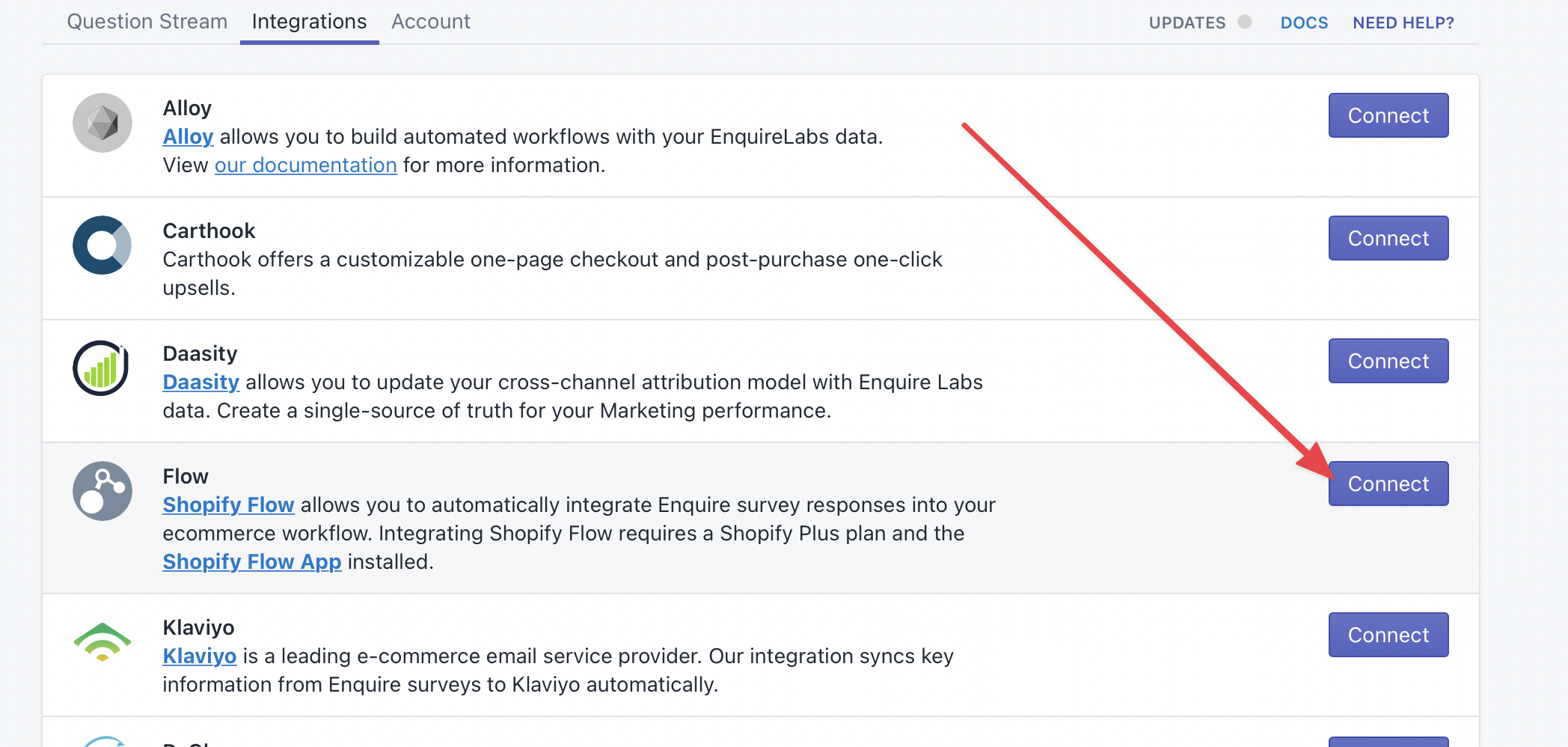
Task: Connect the Daasity integration
Action: point(1388,361)
